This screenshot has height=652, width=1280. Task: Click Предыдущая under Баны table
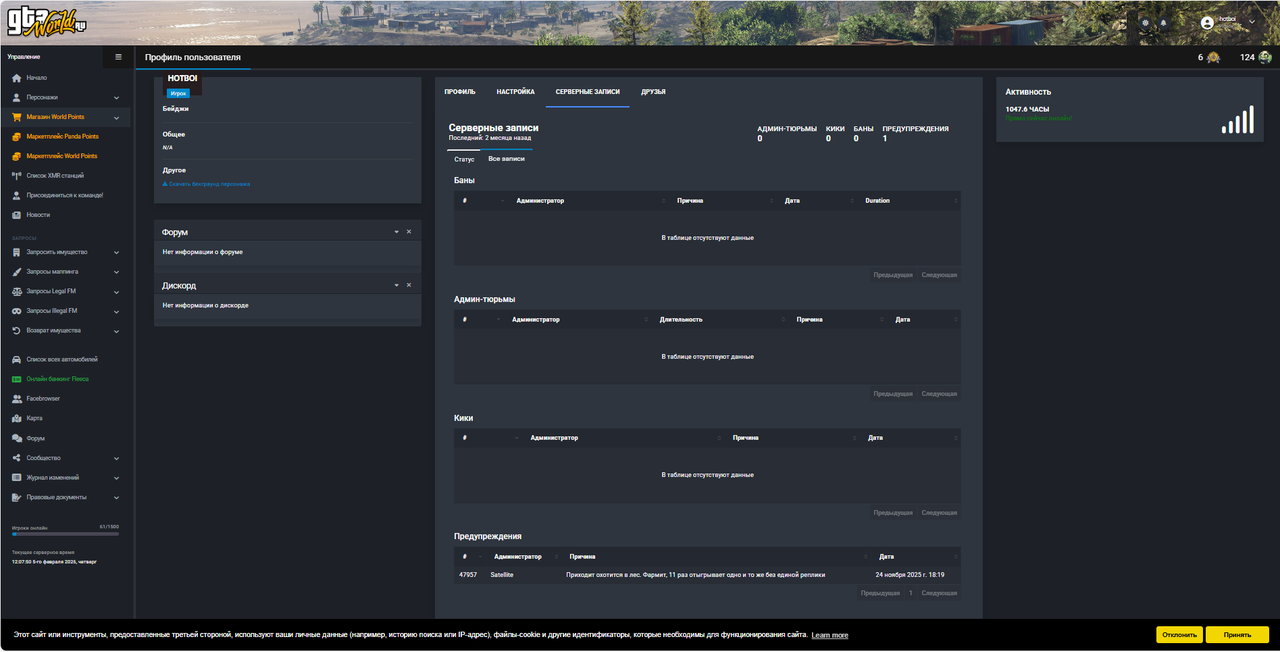pyautogui.click(x=893, y=274)
